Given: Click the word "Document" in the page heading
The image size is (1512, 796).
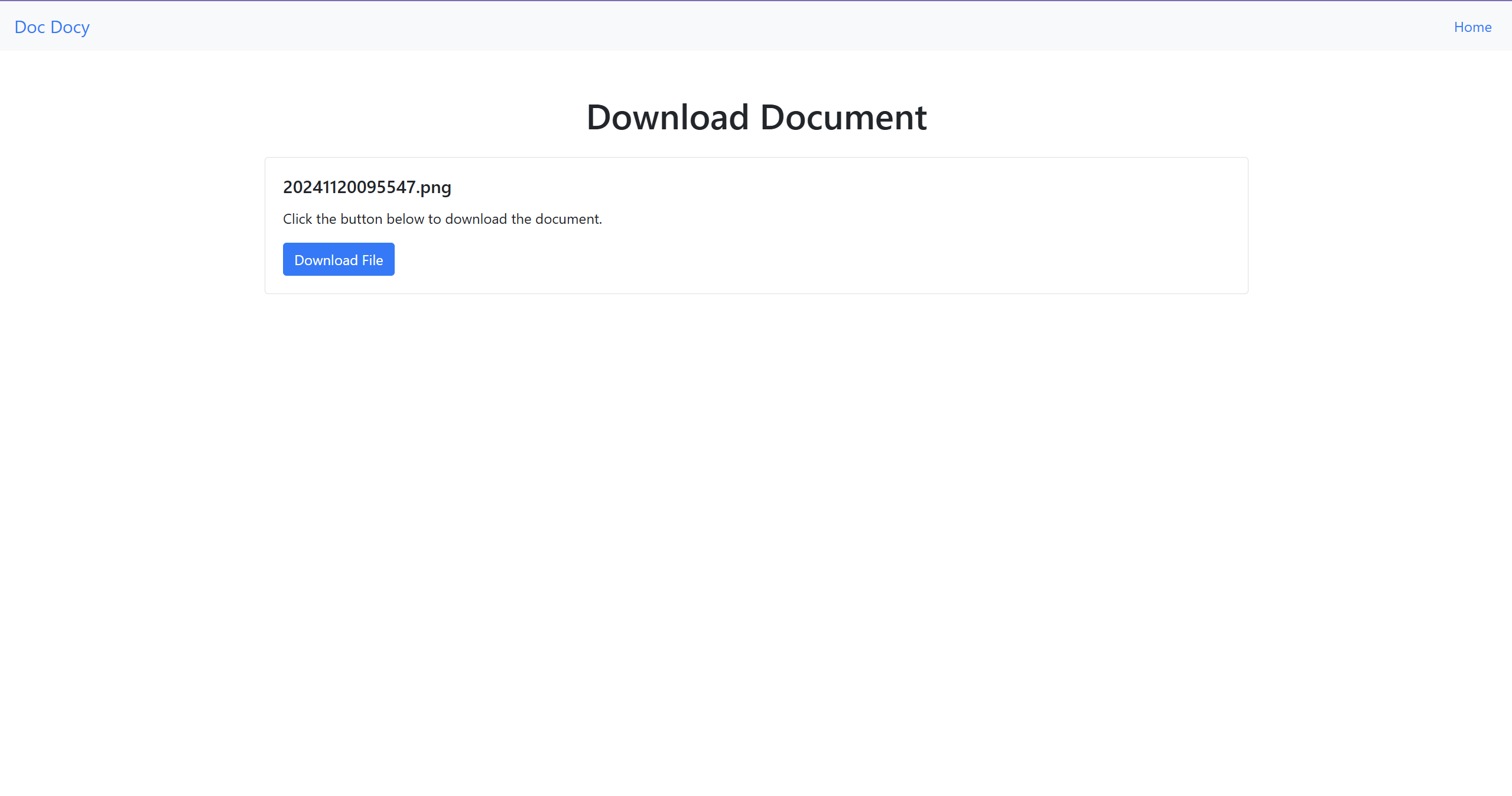Looking at the screenshot, I should coord(844,117).
